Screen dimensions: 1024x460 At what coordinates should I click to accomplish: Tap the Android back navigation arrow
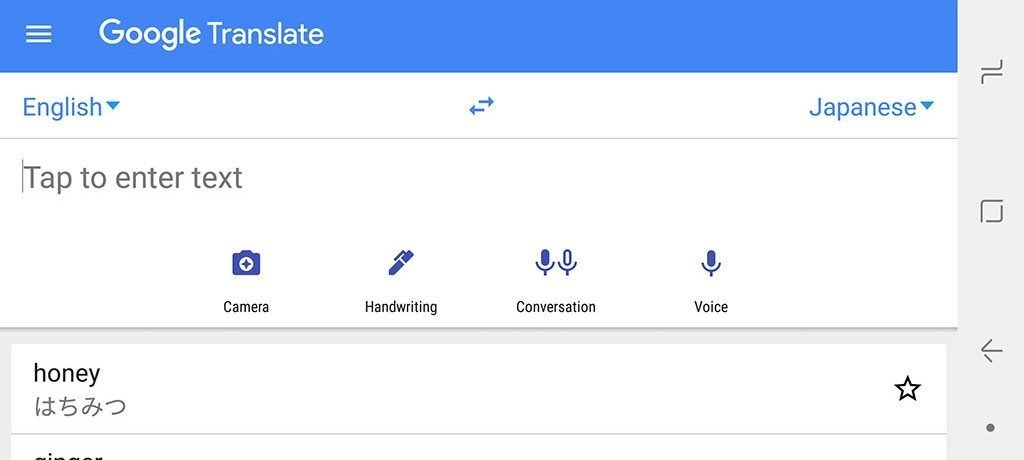coord(991,351)
